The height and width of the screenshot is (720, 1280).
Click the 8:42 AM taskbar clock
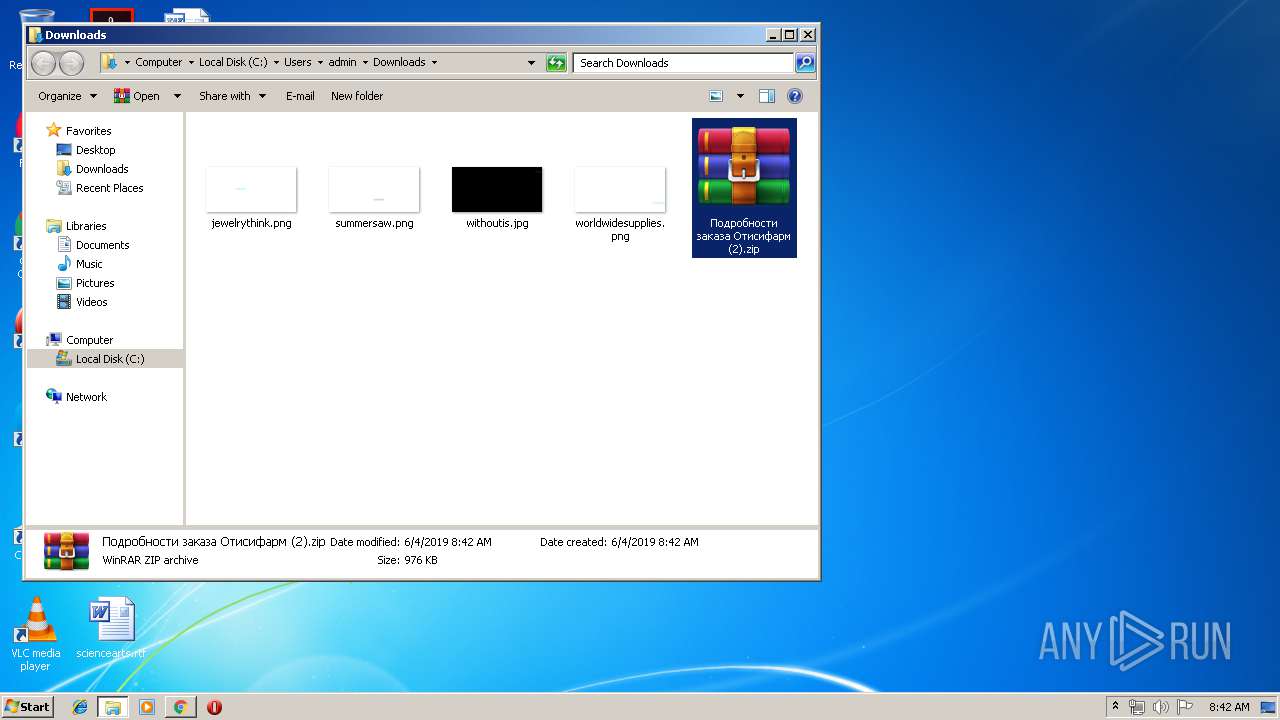coord(1229,707)
